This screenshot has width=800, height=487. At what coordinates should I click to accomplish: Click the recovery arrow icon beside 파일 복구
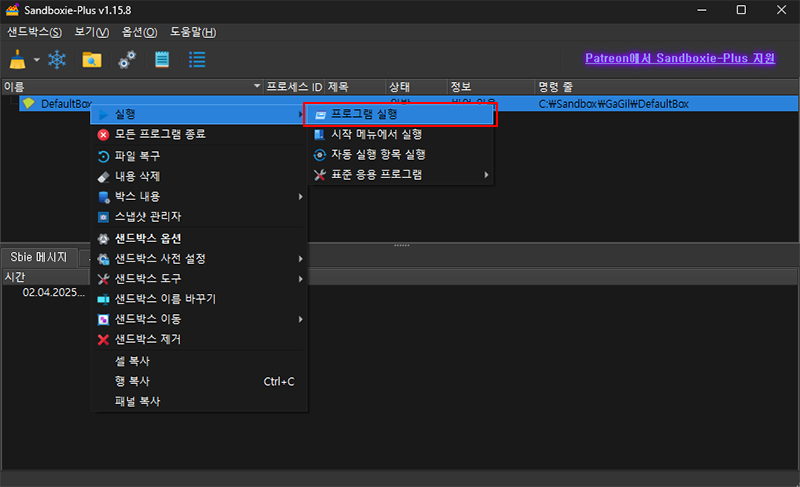point(104,157)
